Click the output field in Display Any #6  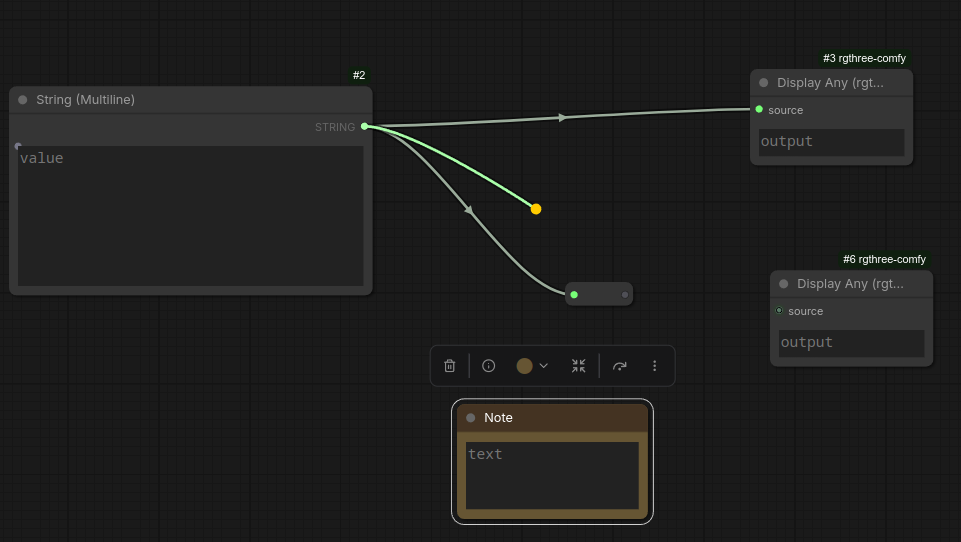pos(851,343)
